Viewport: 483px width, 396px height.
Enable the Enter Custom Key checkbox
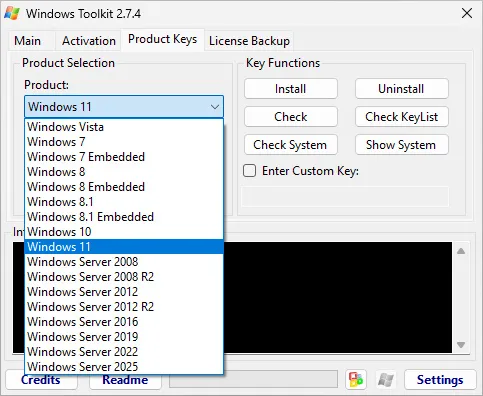pyautogui.click(x=249, y=171)
